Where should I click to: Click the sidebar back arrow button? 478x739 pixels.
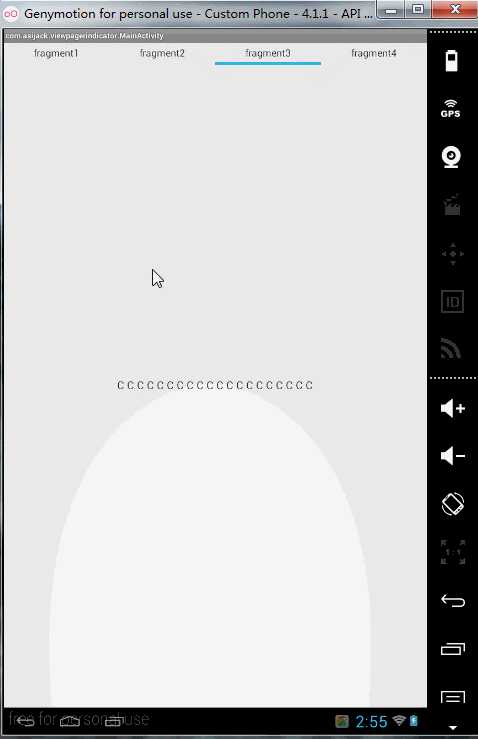coord(453,600)
